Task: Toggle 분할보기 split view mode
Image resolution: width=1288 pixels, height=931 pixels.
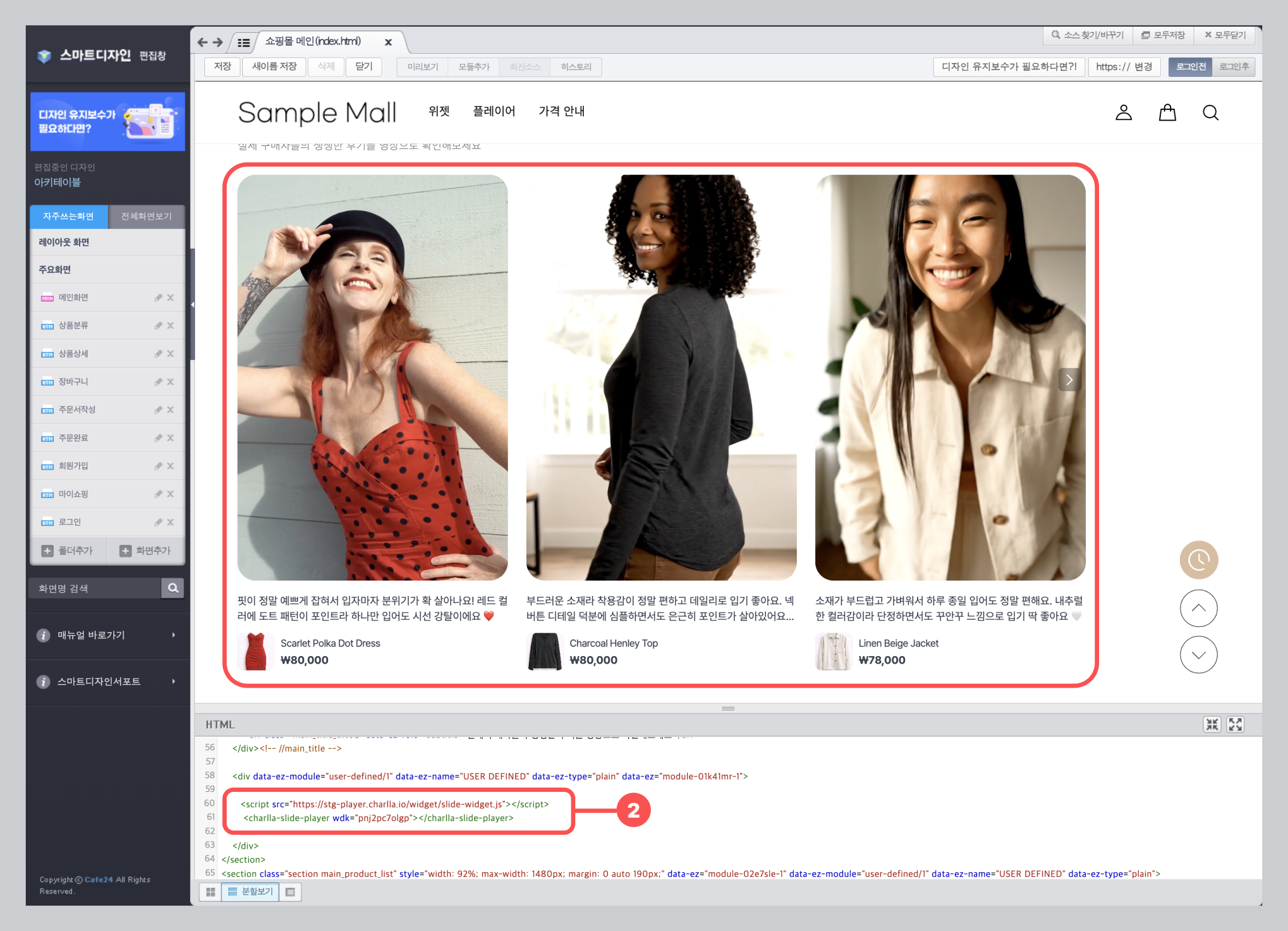Action: [x=250, y=891]
